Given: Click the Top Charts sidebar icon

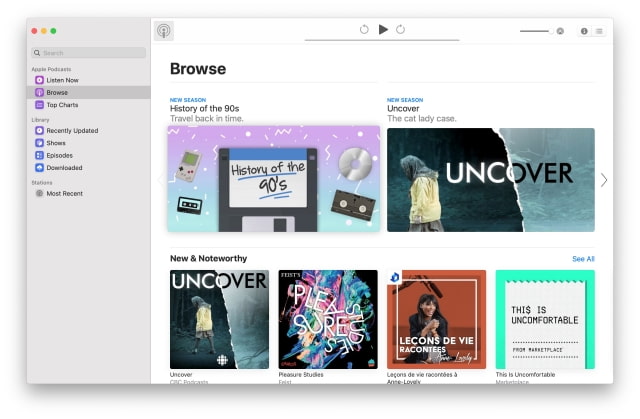Looking at the screenshot, I should coord(39,105).
